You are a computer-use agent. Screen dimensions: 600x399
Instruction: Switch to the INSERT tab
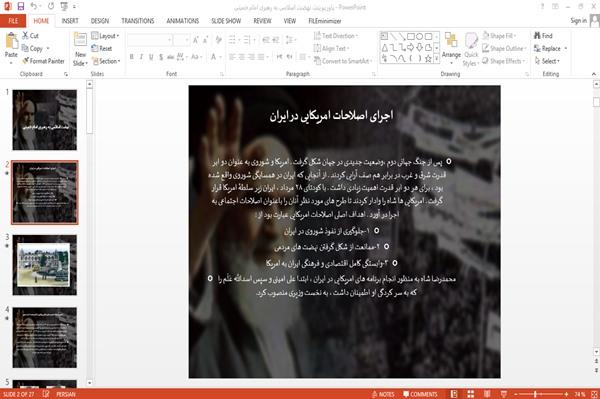[70, 21]
